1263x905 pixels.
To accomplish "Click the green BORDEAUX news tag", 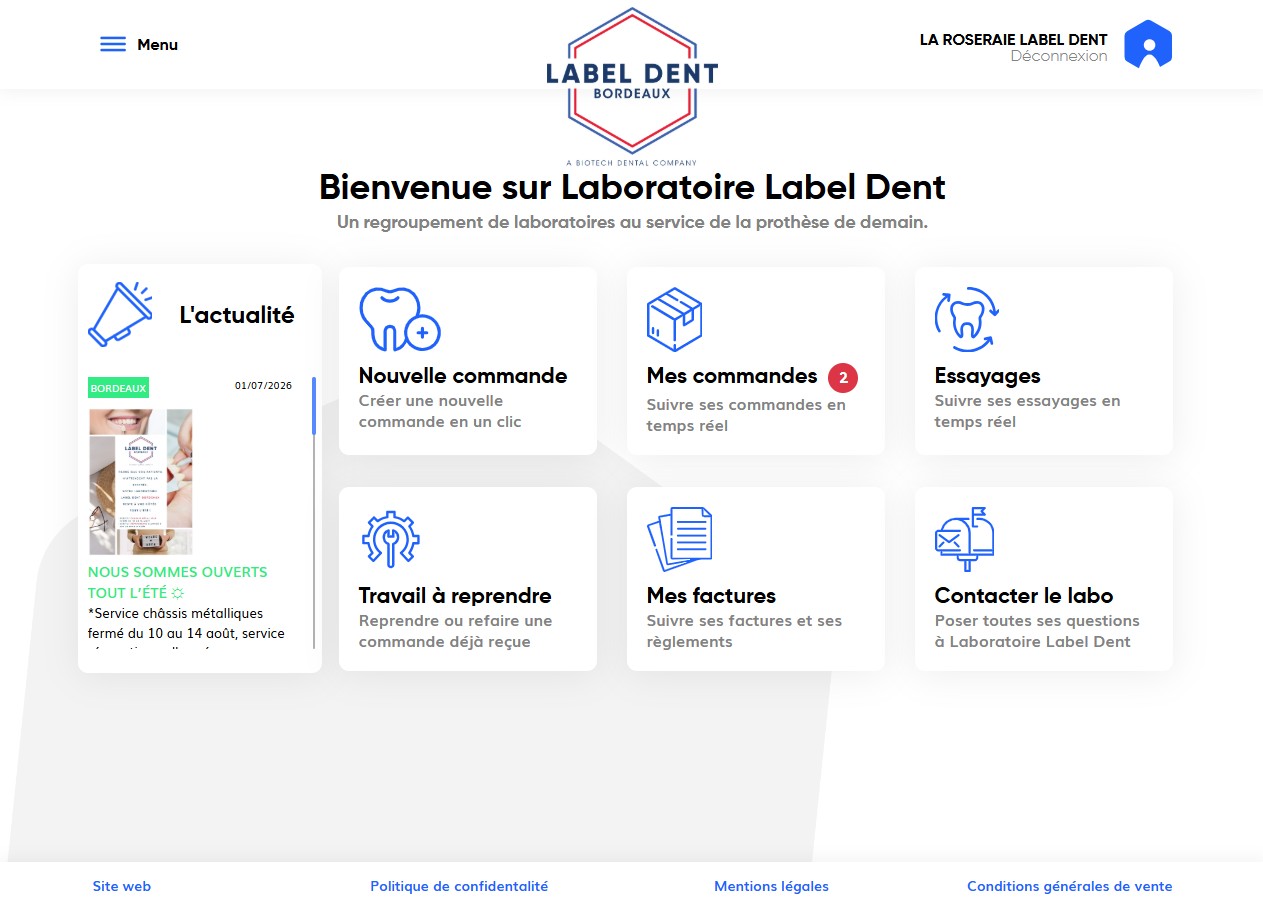I will coord(118,388).
